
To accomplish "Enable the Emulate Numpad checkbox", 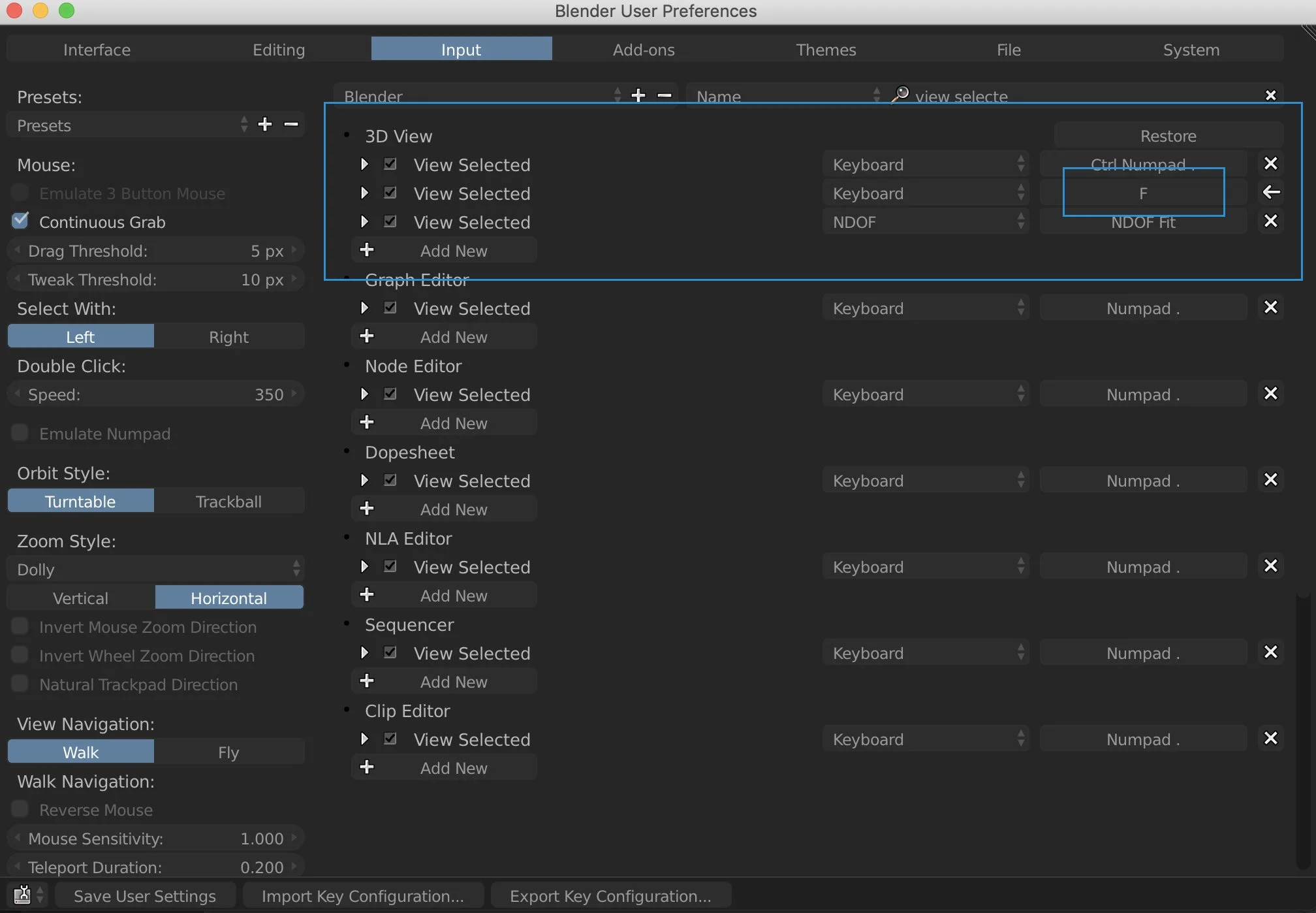I will (x=20, y=432).
